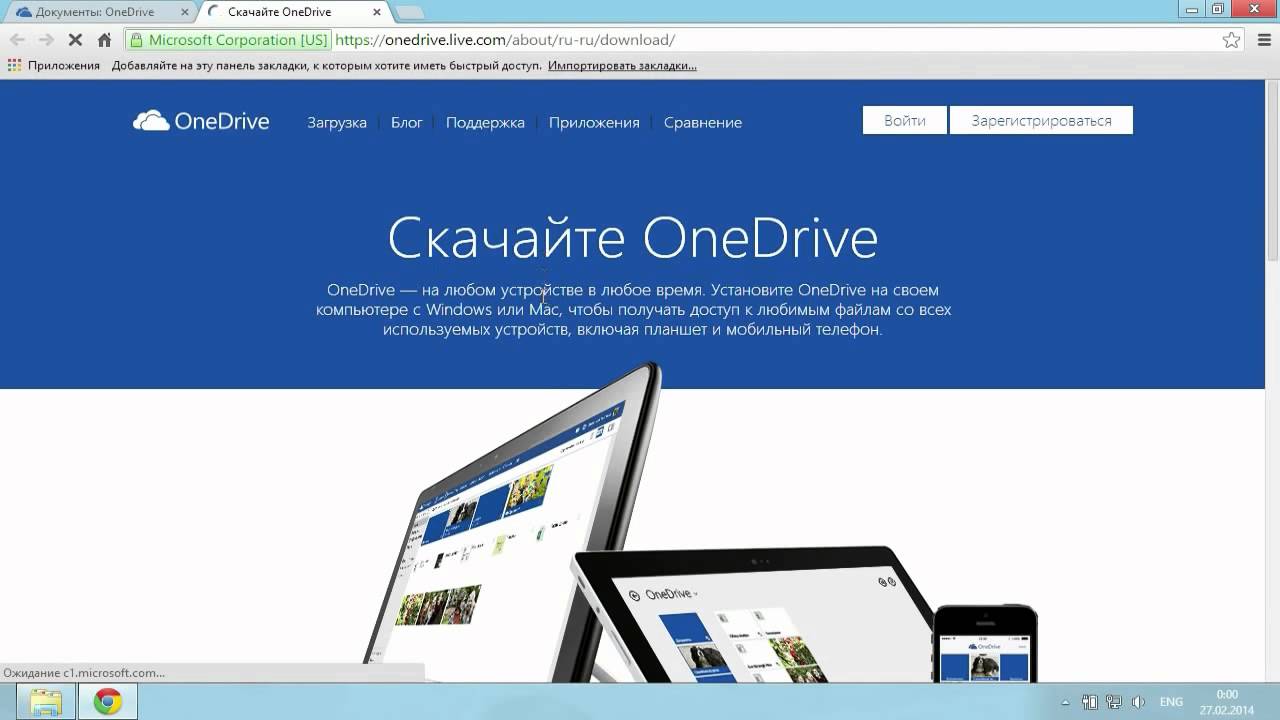Open the Приложения apps shortcut
The height and width of the screenshot is (720, 1280).
tap(54, 65)
